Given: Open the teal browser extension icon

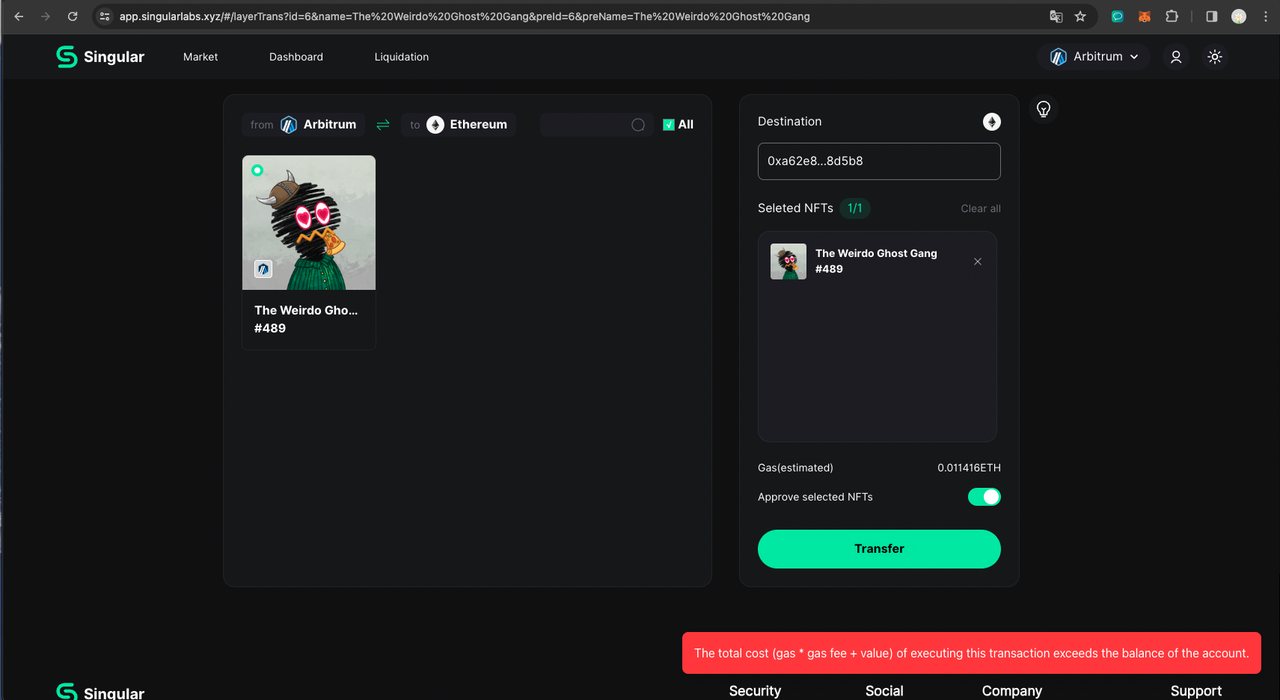Looking at the screenshot, I should (1118, 17).
